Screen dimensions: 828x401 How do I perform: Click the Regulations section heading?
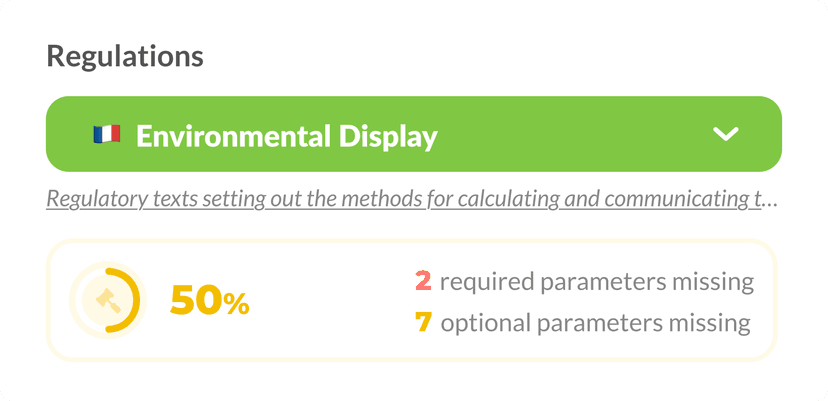pos(125,56)
